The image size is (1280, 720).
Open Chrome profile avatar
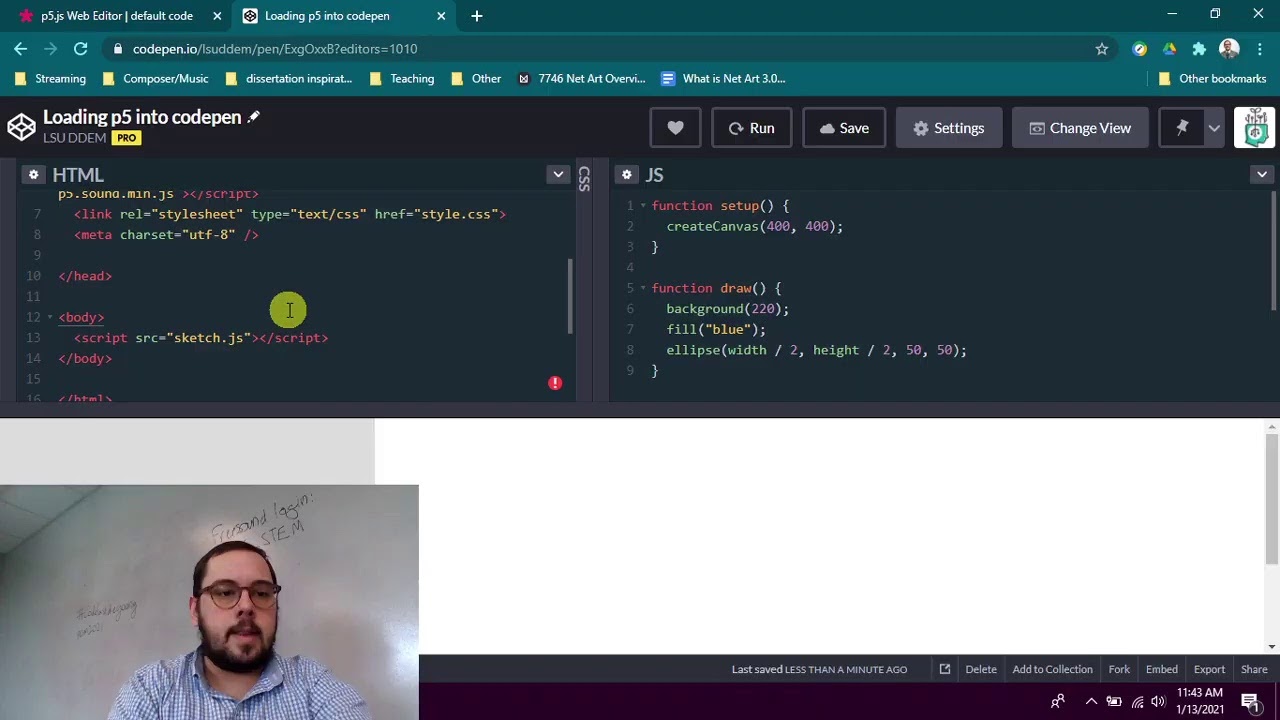(1229, 48)
